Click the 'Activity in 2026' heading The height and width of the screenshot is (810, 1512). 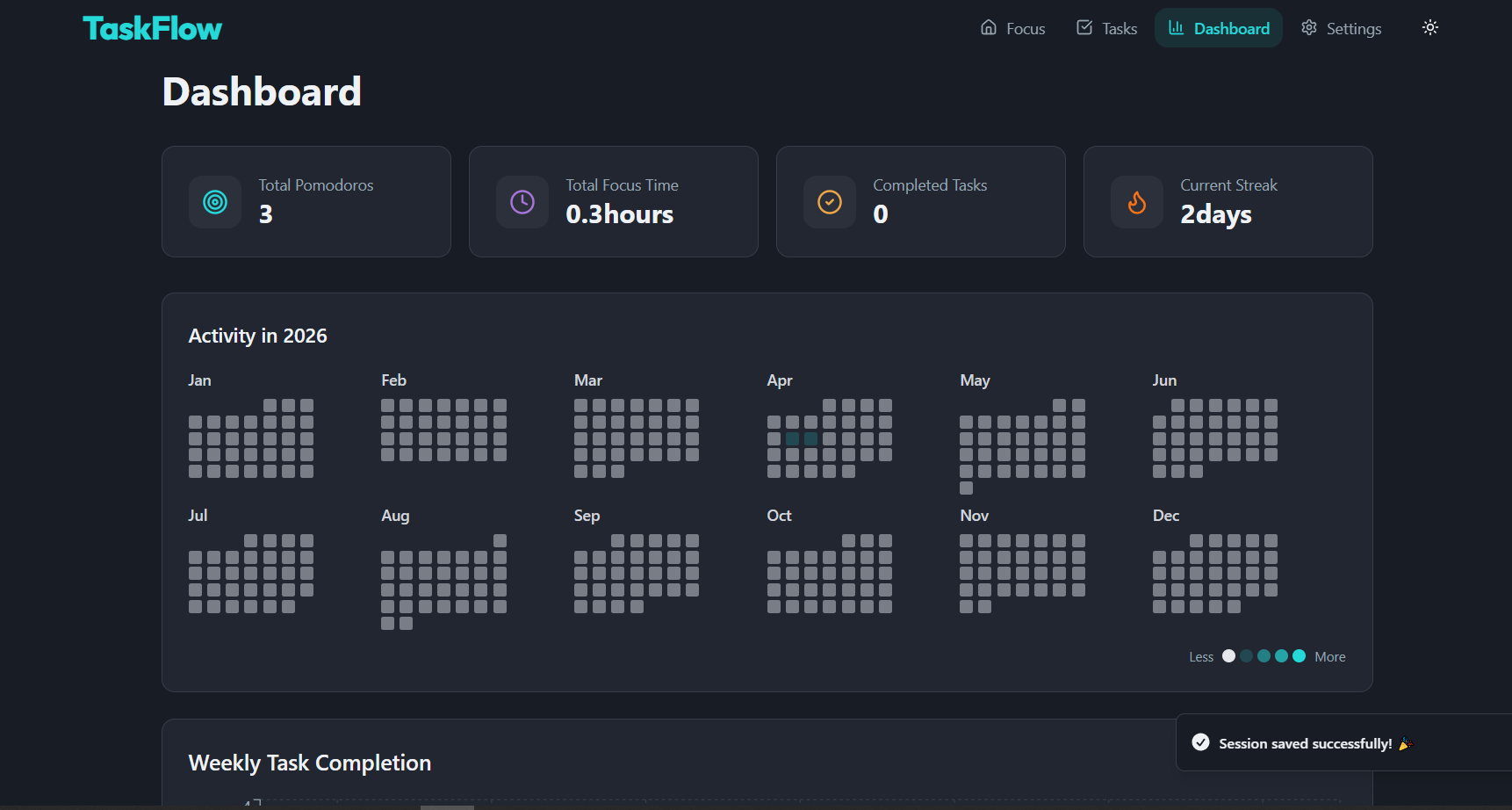[x=257, y=336]
